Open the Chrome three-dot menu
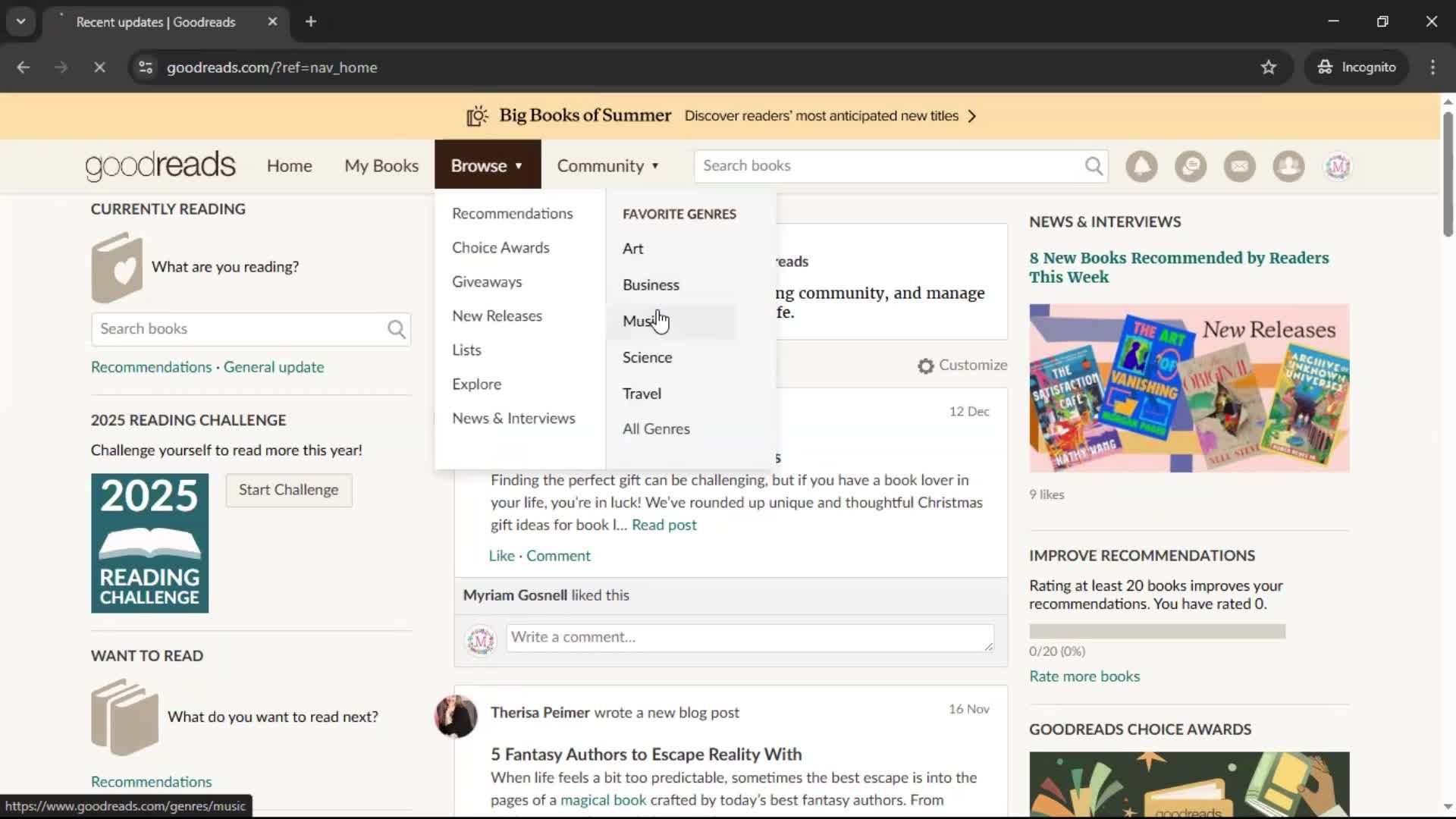 pos(1432,67)
